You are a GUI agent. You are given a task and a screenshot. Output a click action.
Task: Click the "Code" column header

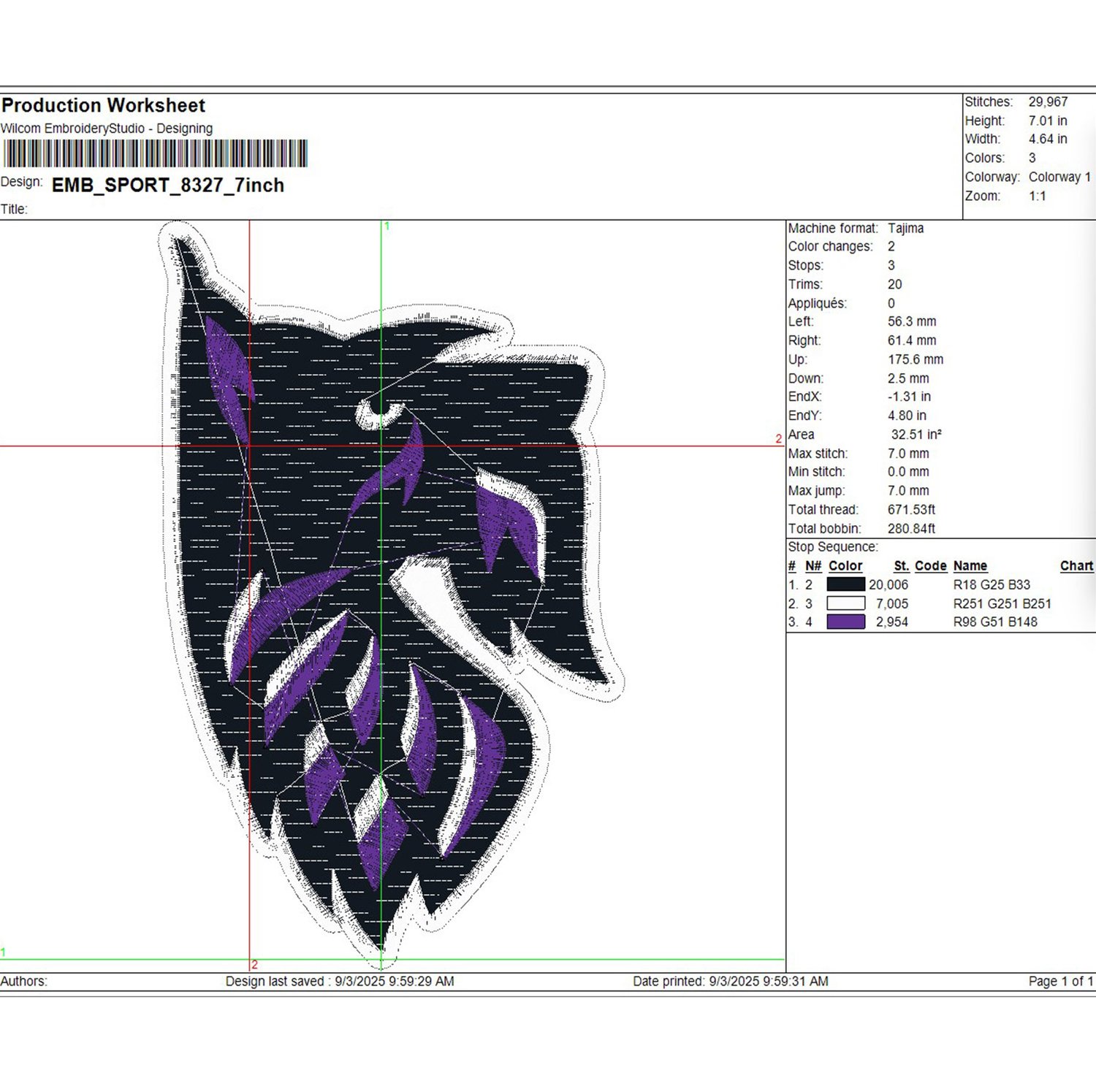[x=931, y=566]
